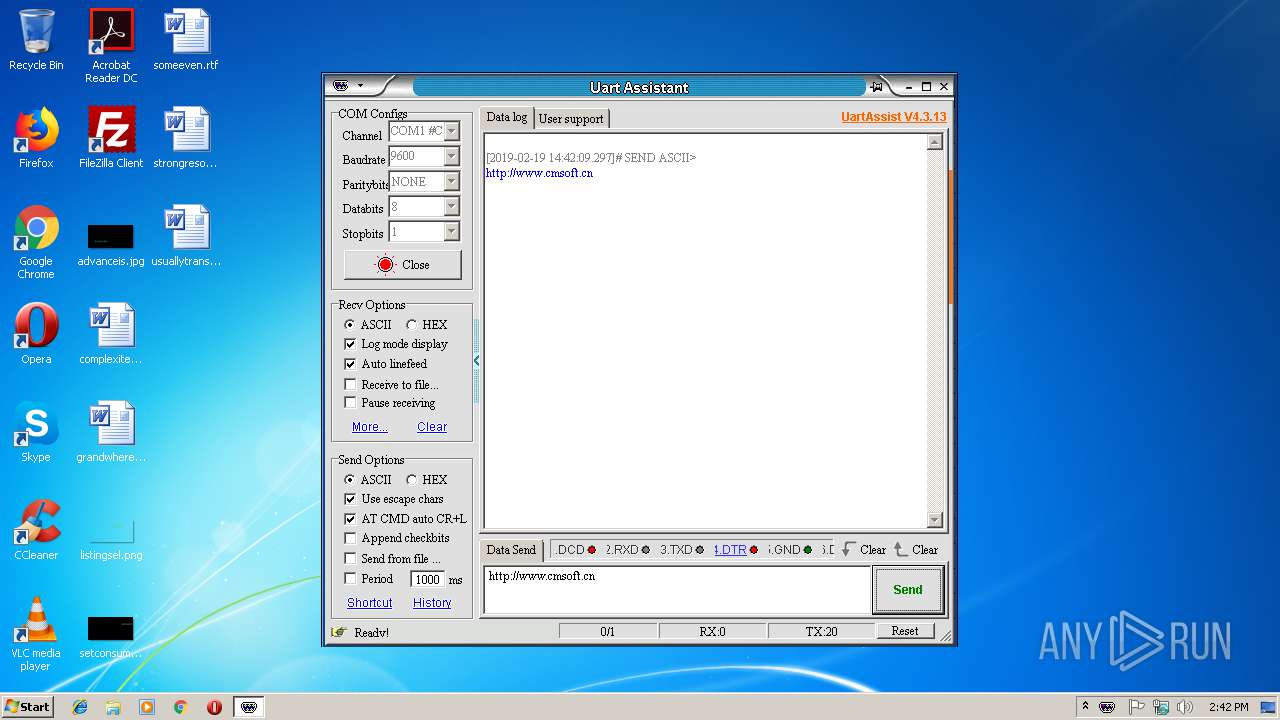Click the UartAssist V4.3.13 version link
Image resolution: width=1280 pixels, height=720 pixels.
point(894,117)
